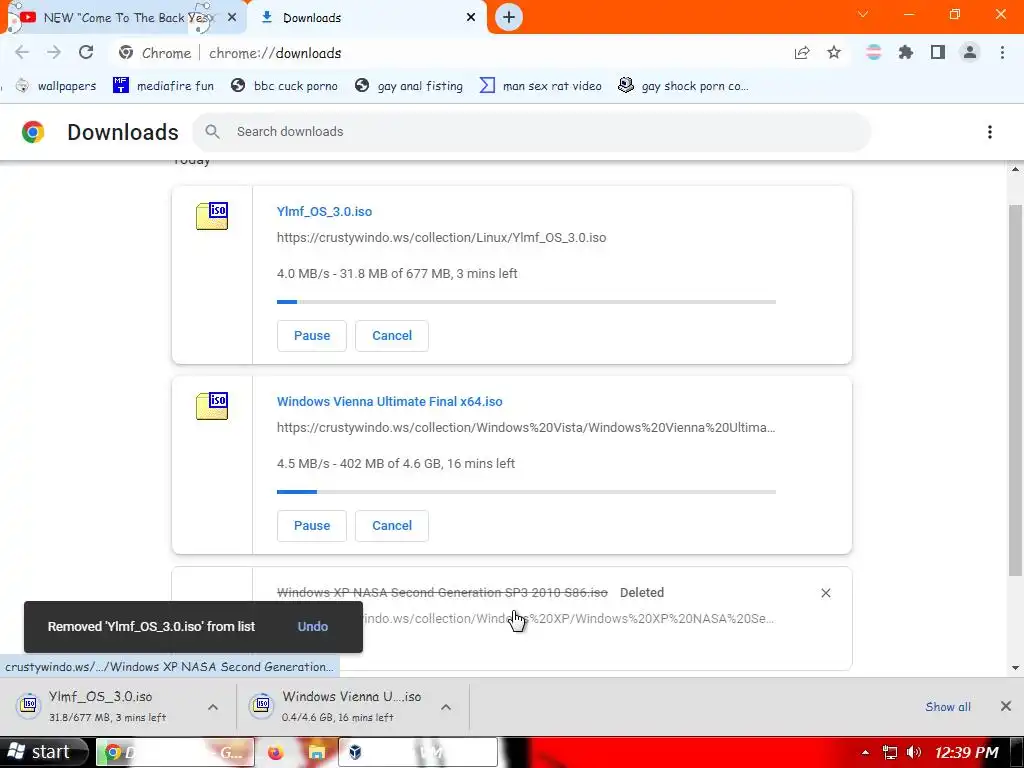Open the mediafire fun bookmark
The width and height of the screenshot is (1024, 768).
tap(163, 86)
